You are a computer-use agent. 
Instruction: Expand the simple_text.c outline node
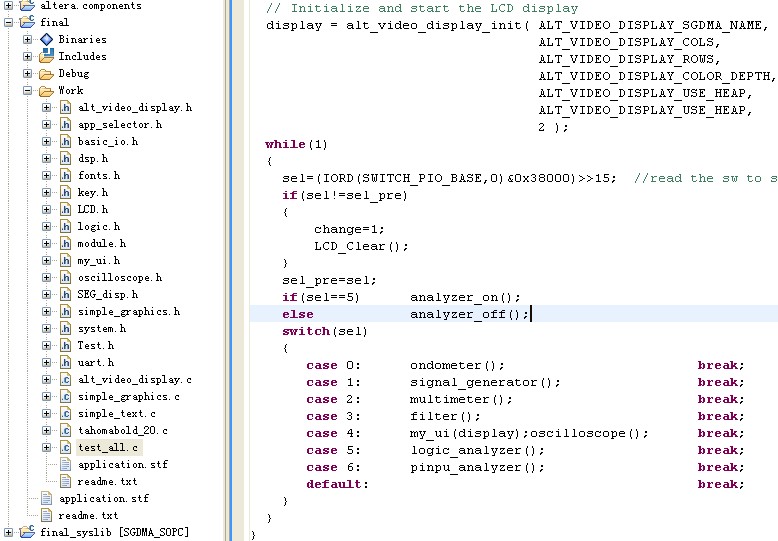click(x=47, y=413)
